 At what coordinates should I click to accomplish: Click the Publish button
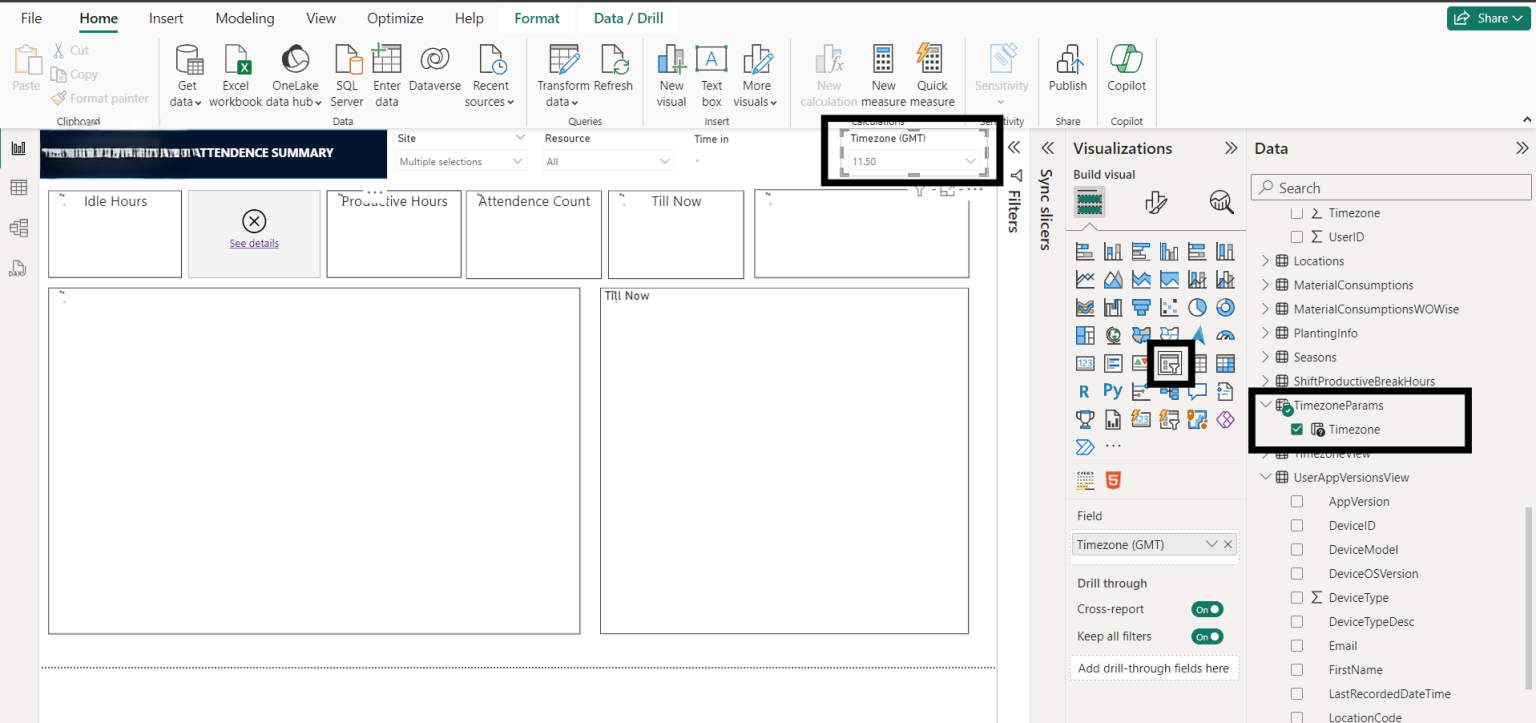pos(1067,72)
